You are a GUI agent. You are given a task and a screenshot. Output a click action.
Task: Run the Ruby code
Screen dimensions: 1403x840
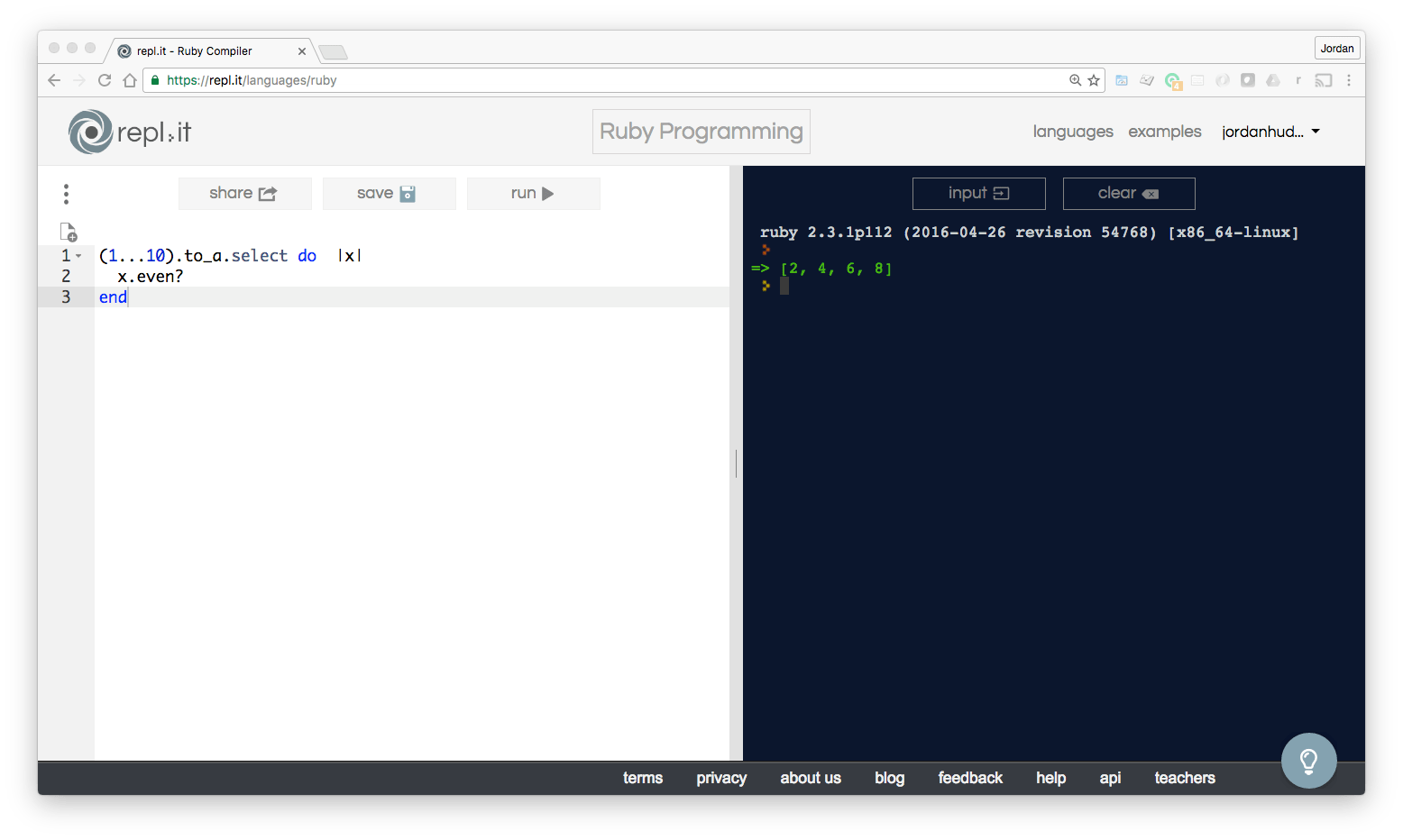(533, 194)
